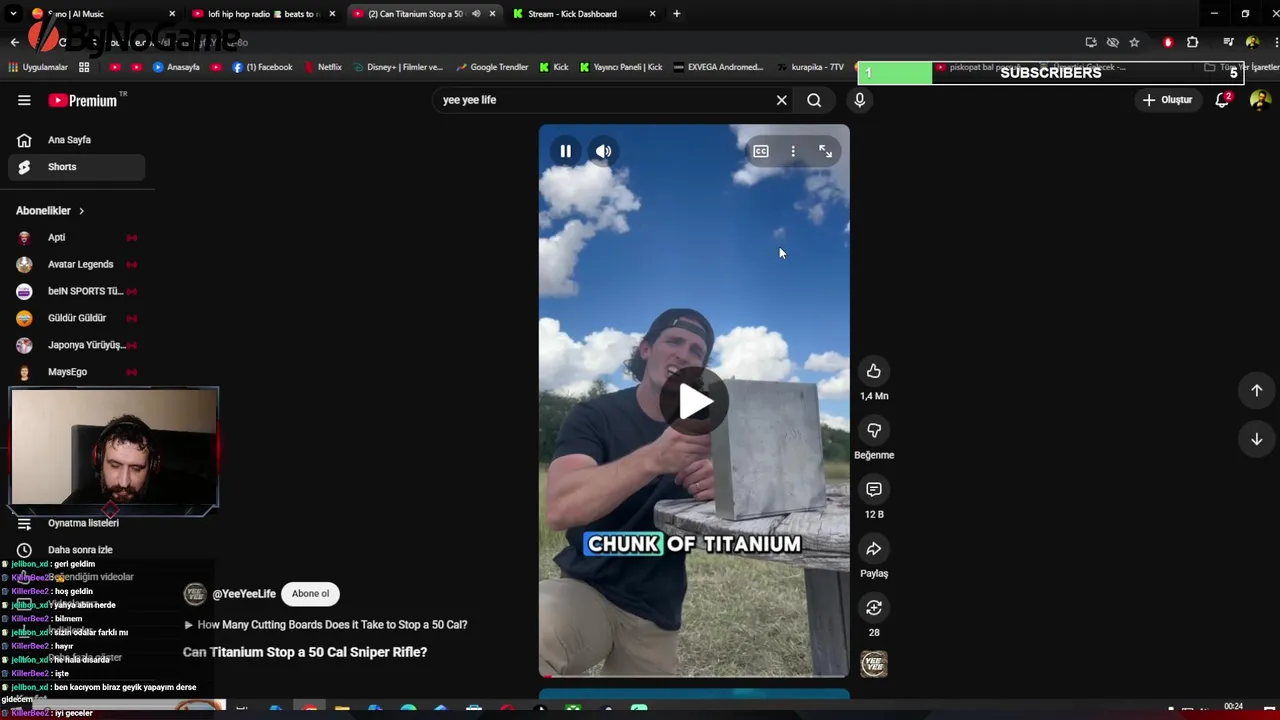Click the magnifier search button
Screen dimensions: 1280x720
(814, 100)
